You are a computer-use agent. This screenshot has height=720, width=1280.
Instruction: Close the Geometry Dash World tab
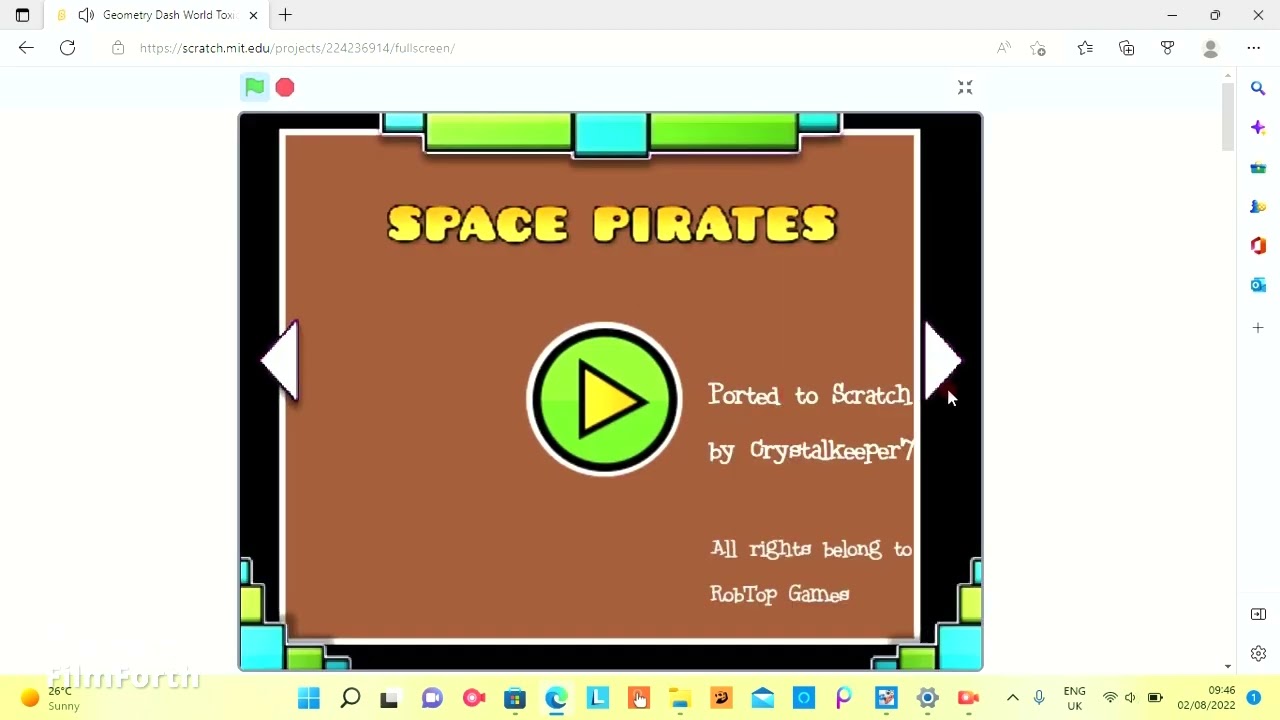(x=253, y=15)
